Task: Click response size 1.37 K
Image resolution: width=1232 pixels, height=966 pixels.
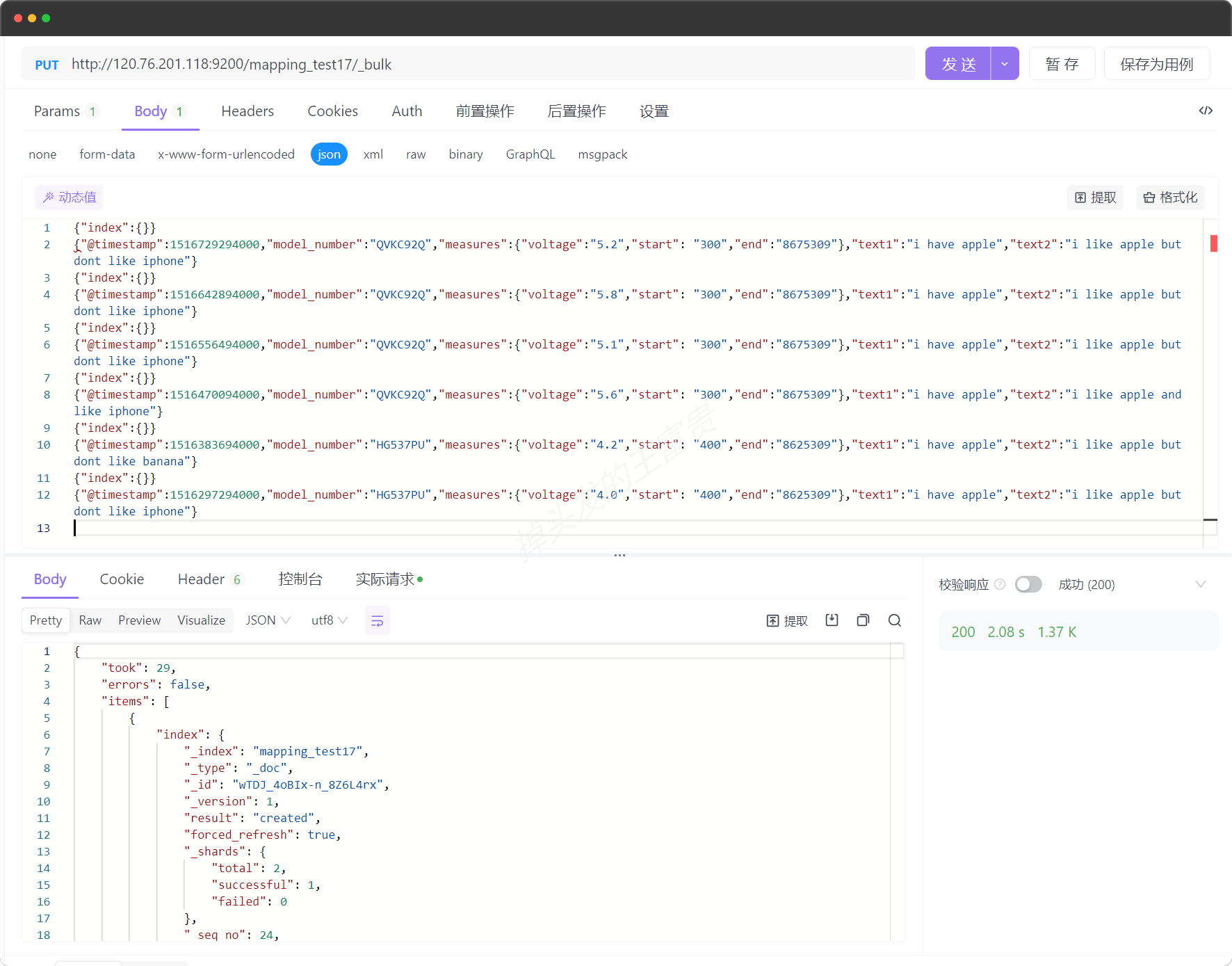Action: [x=1057, y=631]
